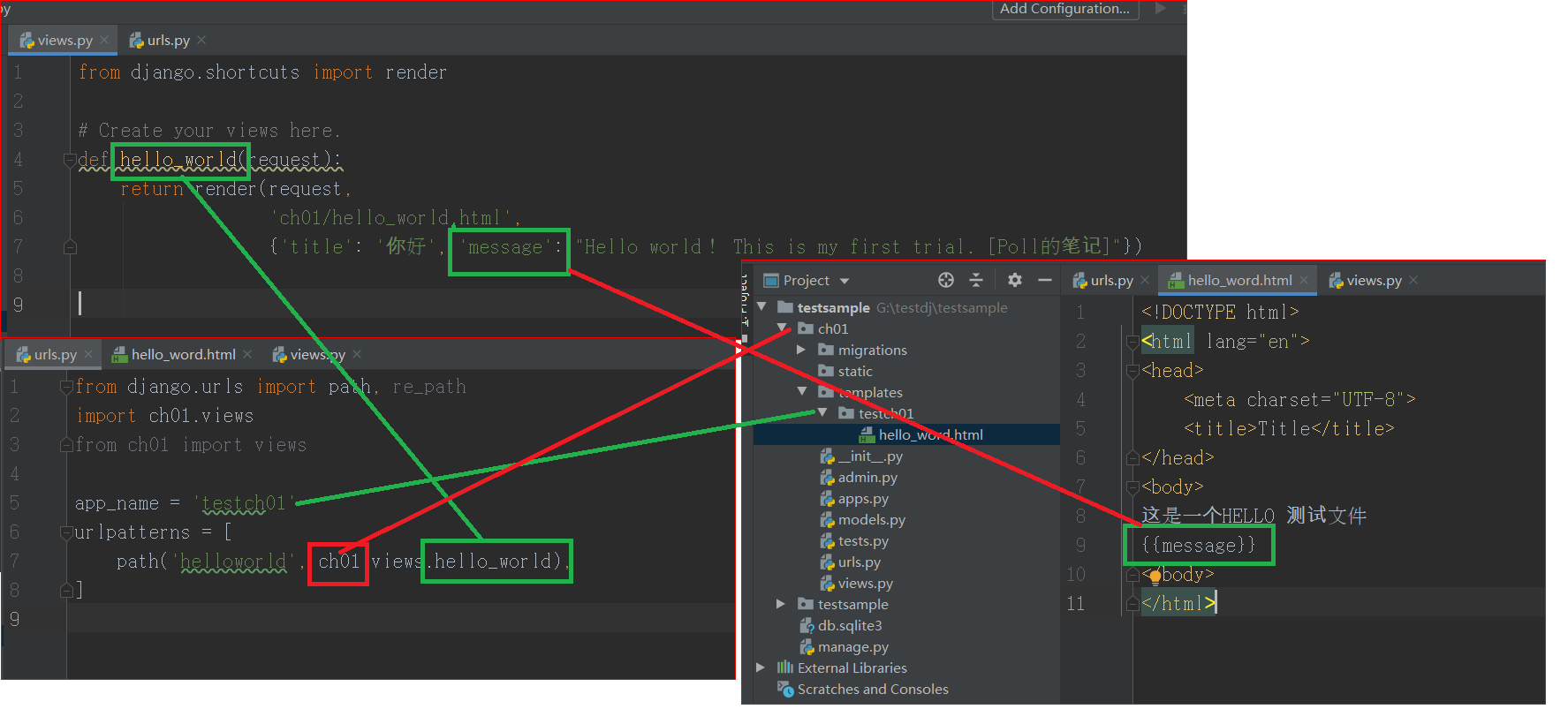Click db.sqlite3 file icon

(x=807, y=625)
